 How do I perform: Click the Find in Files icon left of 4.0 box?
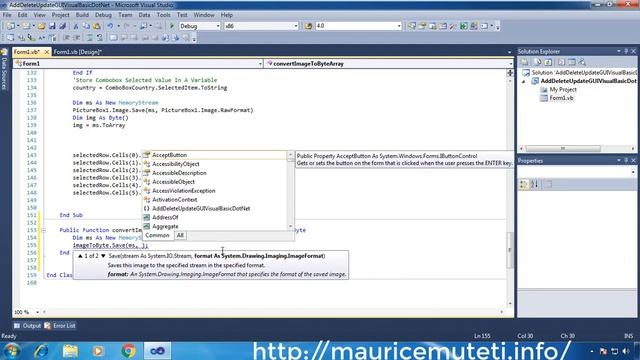point(309,26)
